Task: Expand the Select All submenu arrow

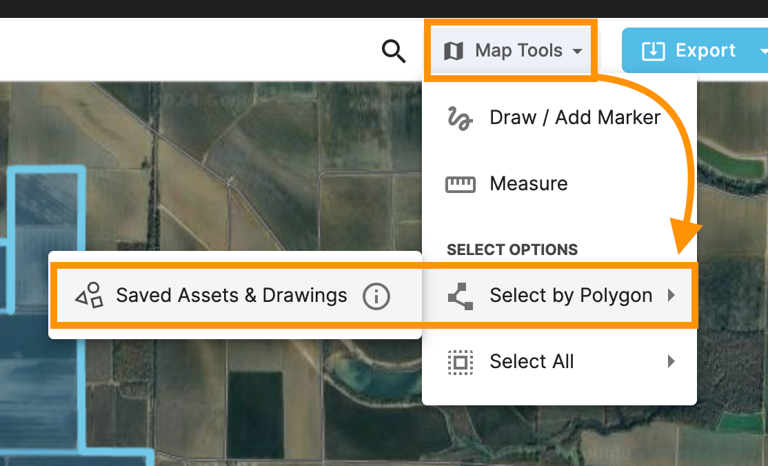Action: click(671, 362)
